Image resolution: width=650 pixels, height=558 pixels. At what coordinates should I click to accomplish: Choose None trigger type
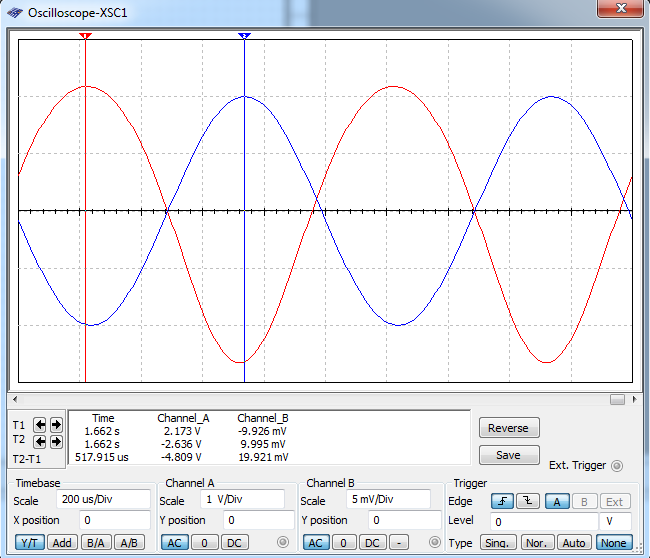pyautogui.click(x=614, y=543)
